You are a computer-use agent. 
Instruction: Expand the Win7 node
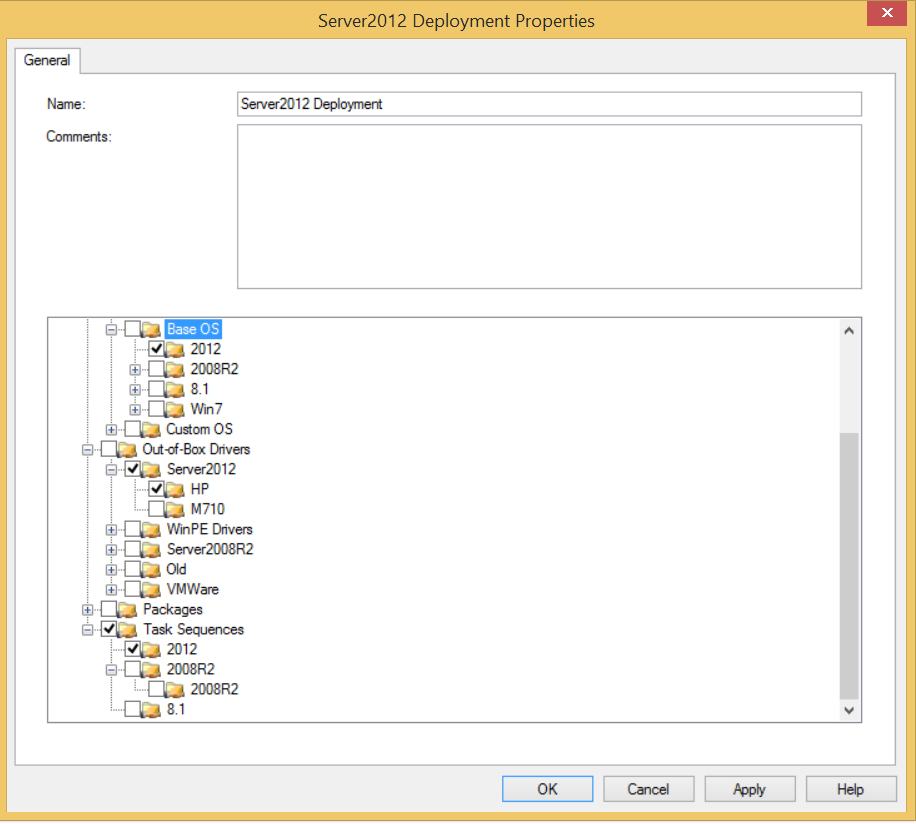135,410
